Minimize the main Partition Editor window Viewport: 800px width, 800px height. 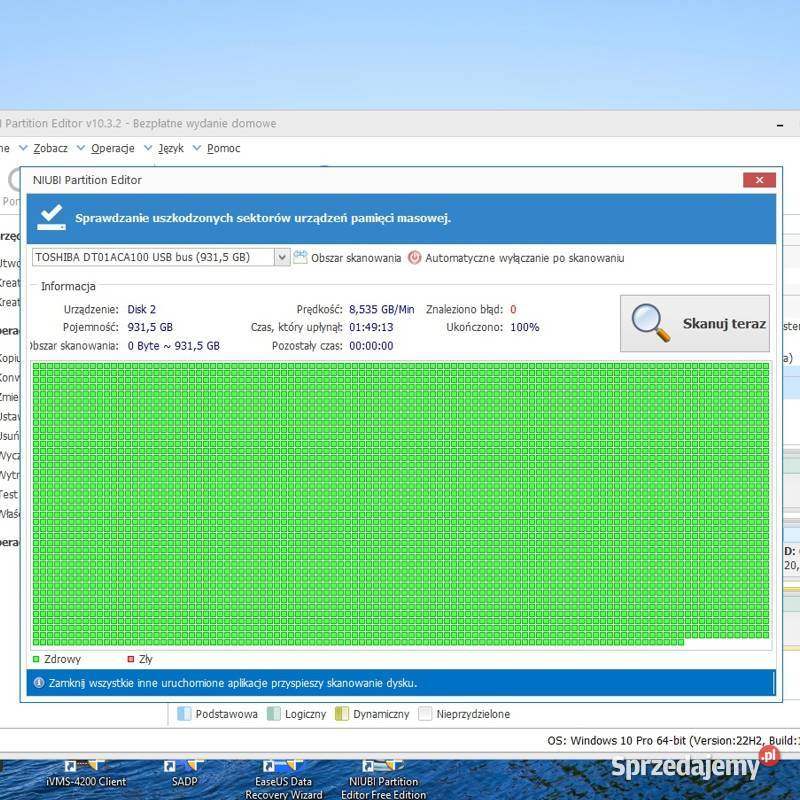click(780, 124)
